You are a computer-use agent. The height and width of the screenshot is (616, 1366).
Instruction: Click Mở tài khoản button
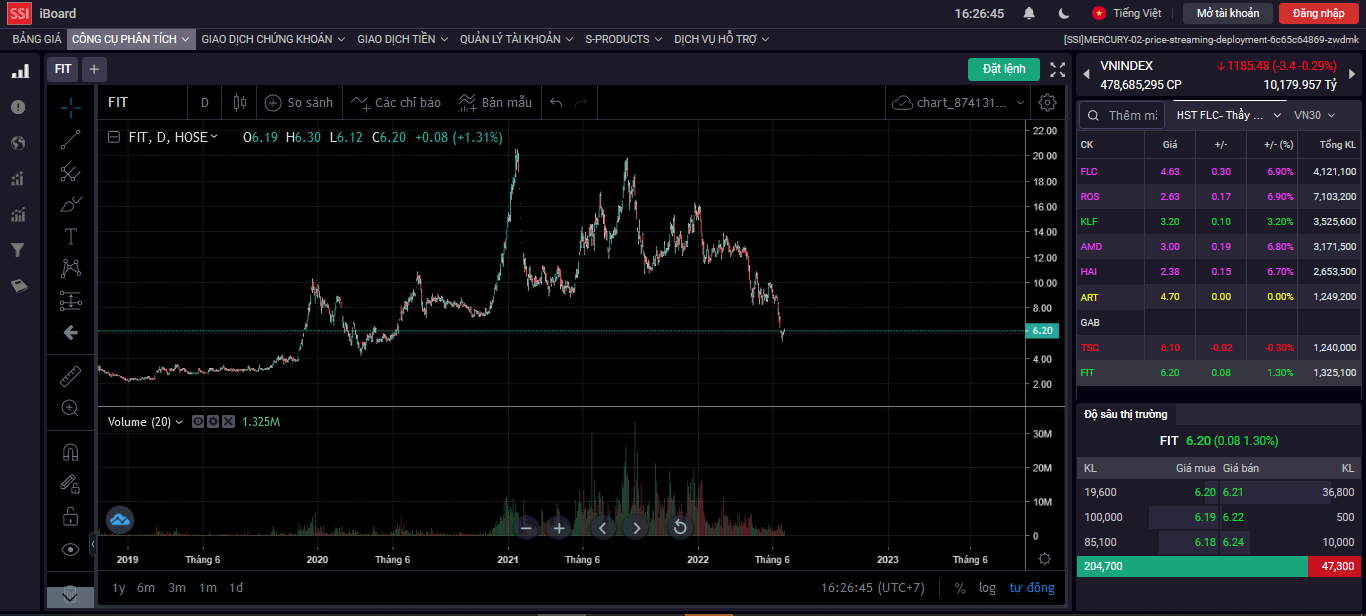(1228, 13)
